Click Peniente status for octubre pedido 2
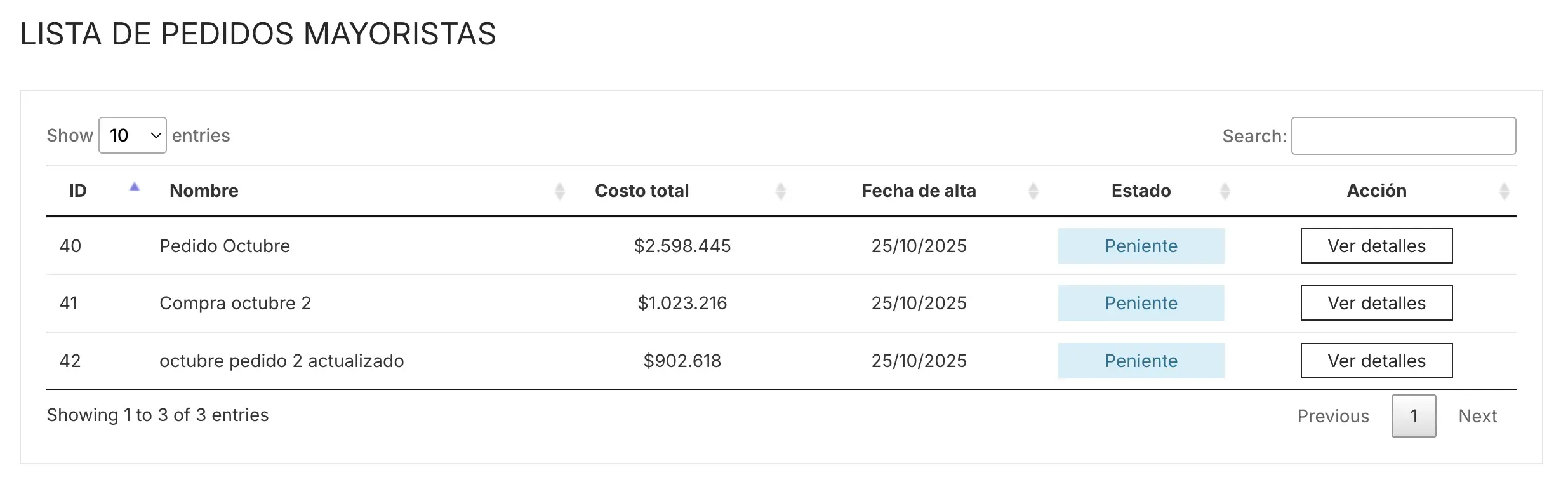 [1141, 361]
